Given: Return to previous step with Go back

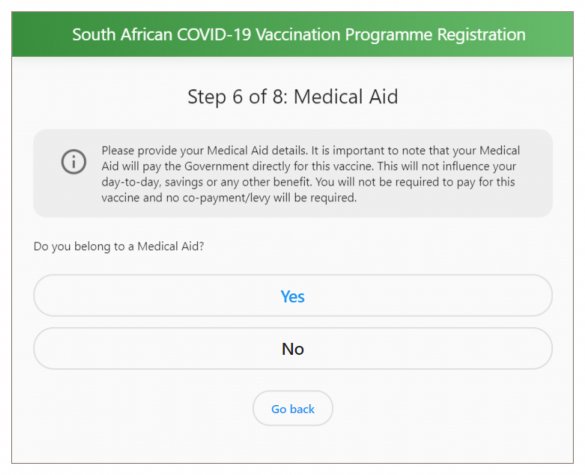Looking at the screenshot, I should 293,409.
